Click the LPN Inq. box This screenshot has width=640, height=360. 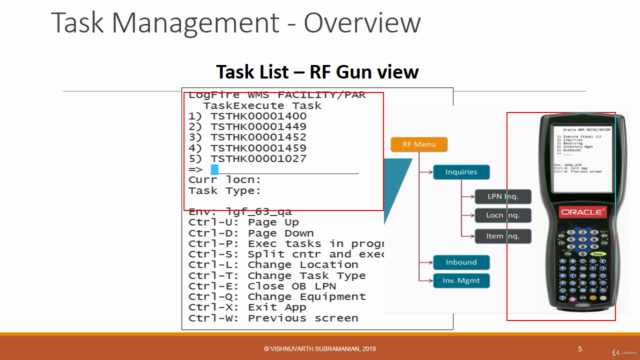pyautogui.click(x=503, y=196)
